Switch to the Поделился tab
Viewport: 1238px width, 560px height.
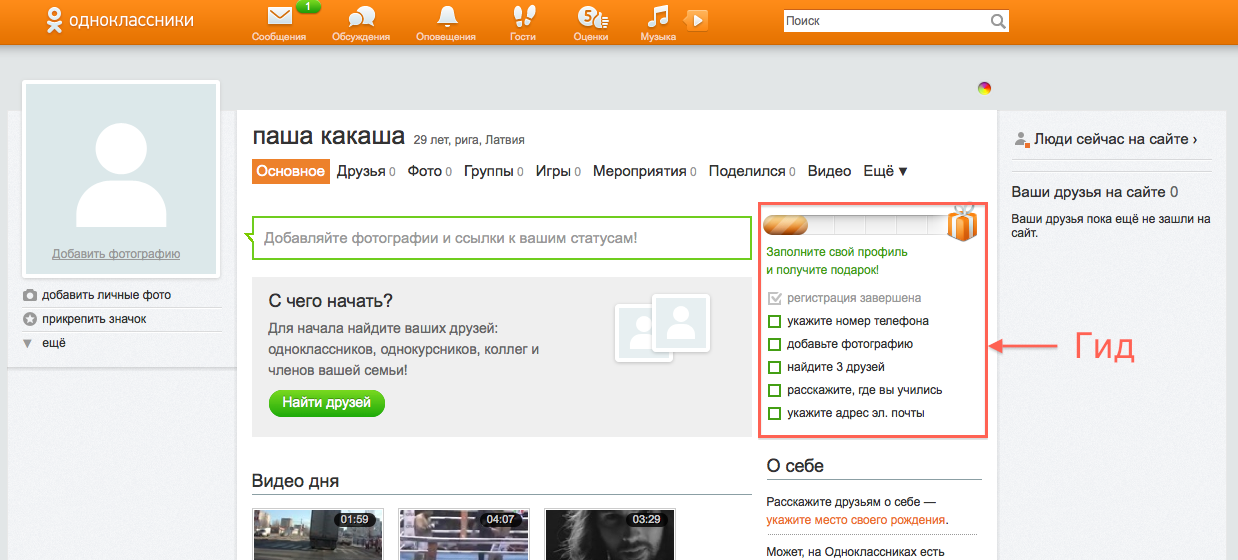tap(752, 171)
